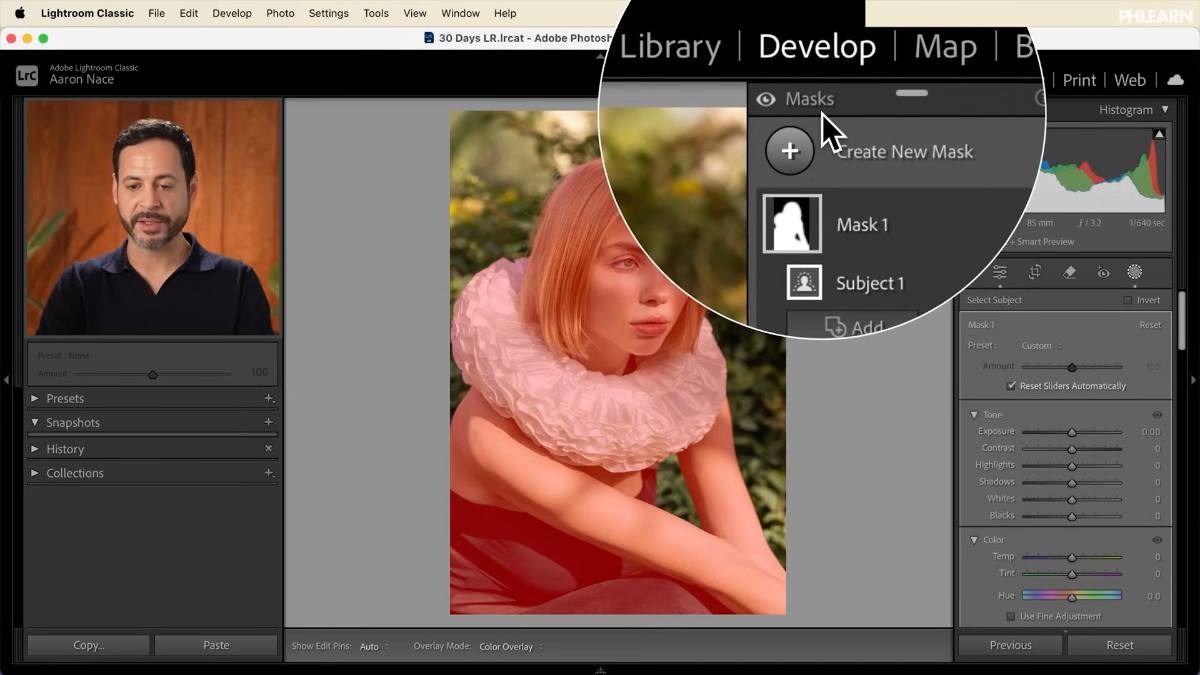Switch to the Web module
Screen dimensions: 1200x675
click(1130, 80)
